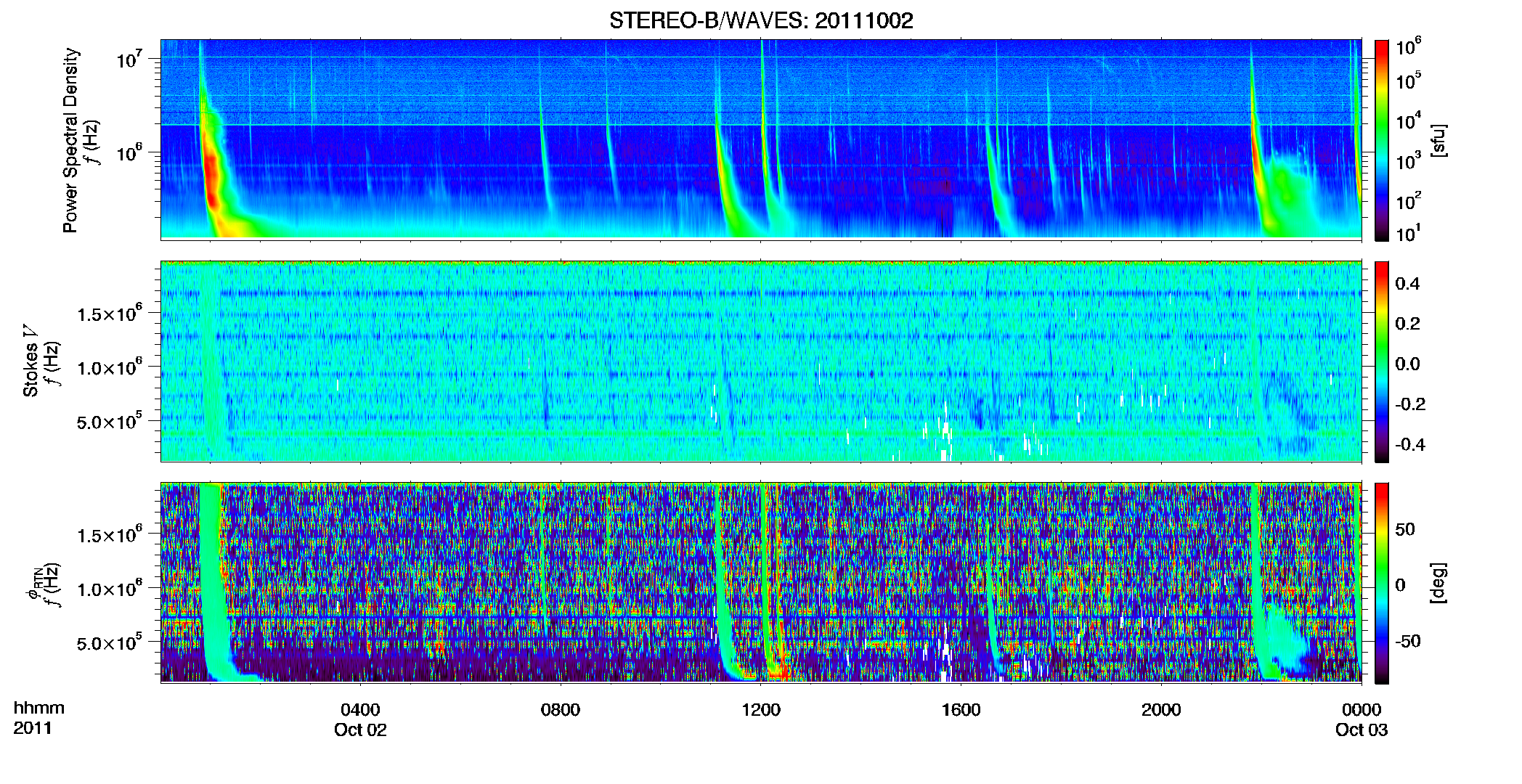This screenshot has width=1522, height=784.
Task: Click the phi RTN spectrogram panel
Action: click(x=761, y=583)
